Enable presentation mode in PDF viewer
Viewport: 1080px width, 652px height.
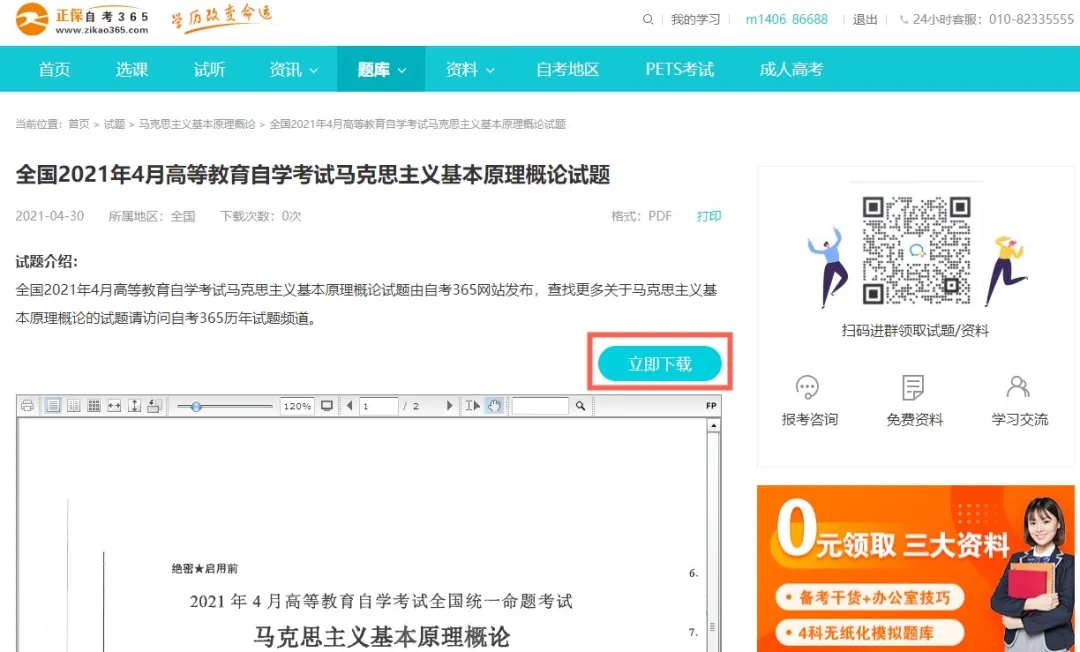pos(326,405)
